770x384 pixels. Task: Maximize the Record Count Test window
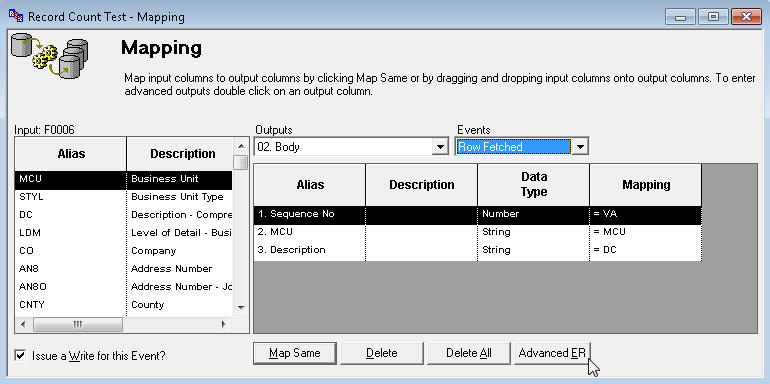(x=713, y=16)
